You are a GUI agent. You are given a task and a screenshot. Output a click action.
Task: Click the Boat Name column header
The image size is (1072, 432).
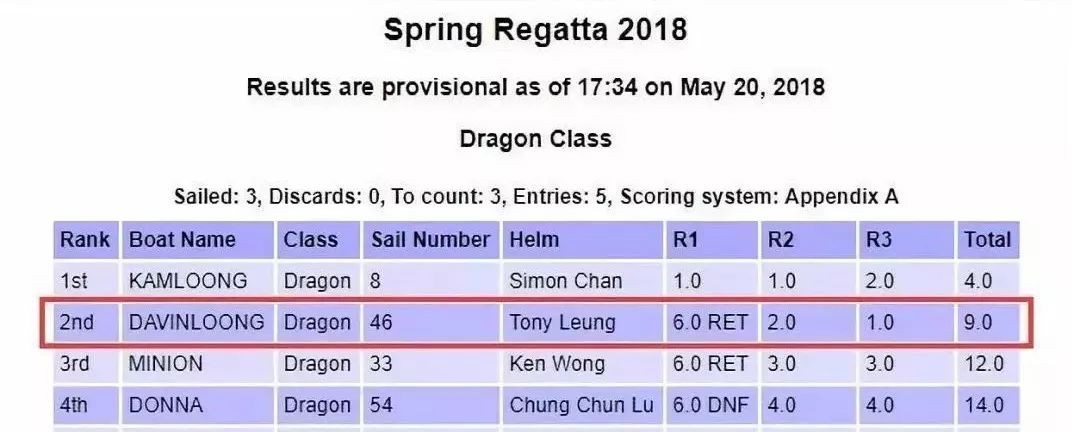click(x=182, y=240)
